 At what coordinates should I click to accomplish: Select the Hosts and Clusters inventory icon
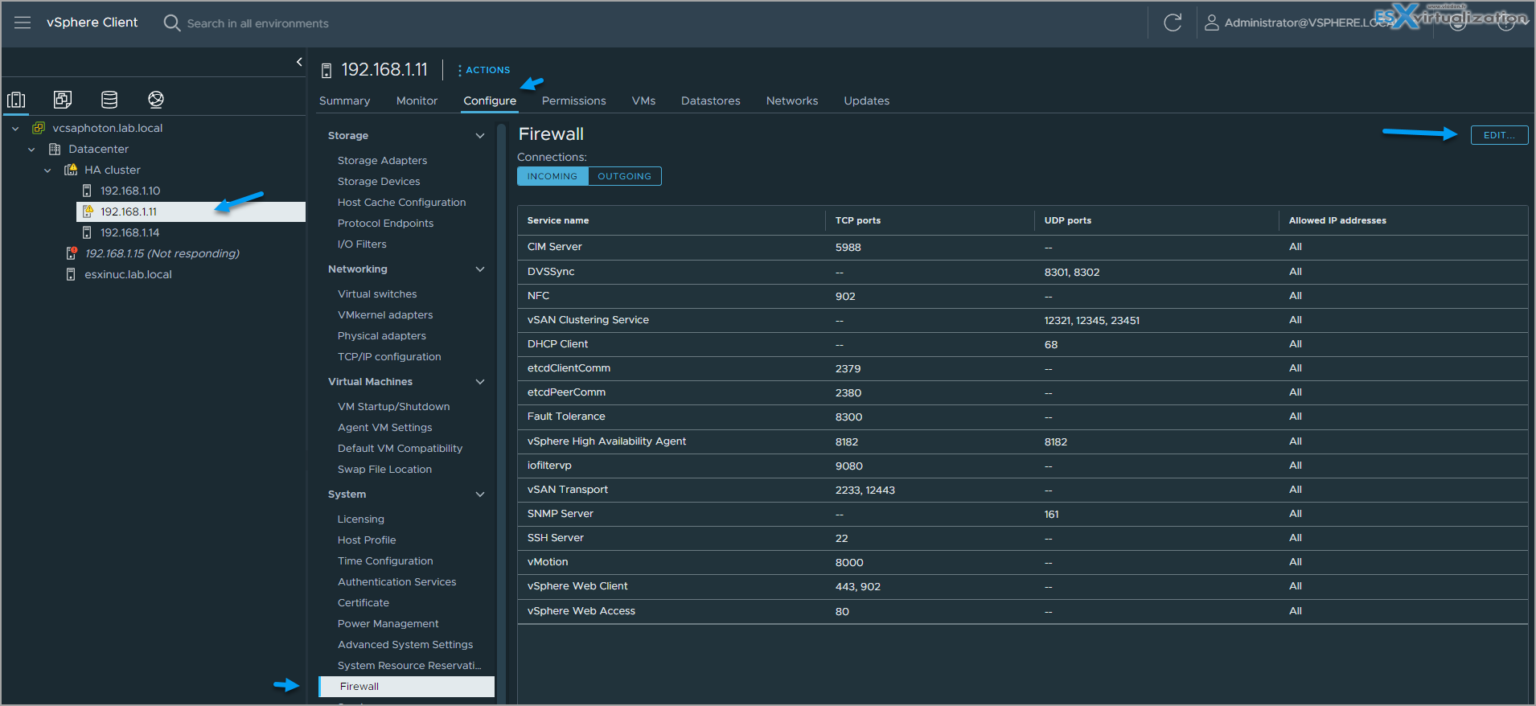[15, 99]
